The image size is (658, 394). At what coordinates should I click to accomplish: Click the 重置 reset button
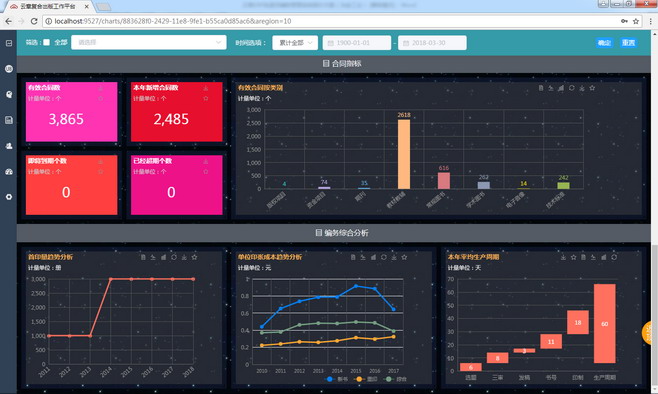tap(628, 43)
